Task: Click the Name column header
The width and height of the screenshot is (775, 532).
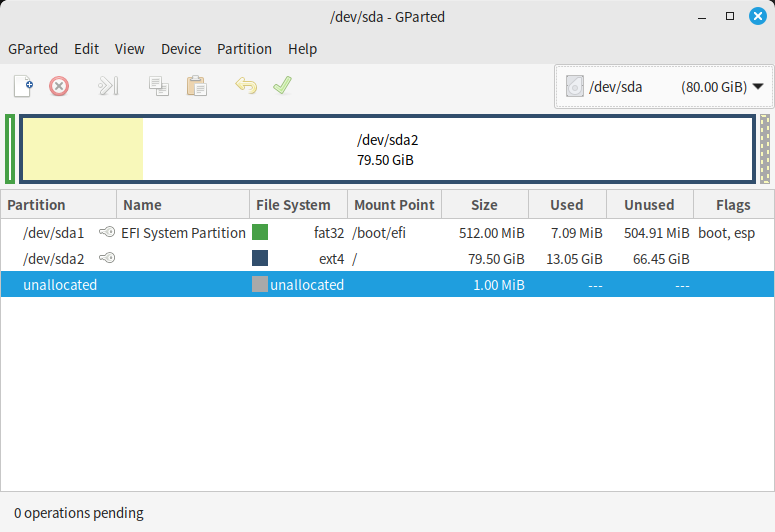Action: pos(183,205)
